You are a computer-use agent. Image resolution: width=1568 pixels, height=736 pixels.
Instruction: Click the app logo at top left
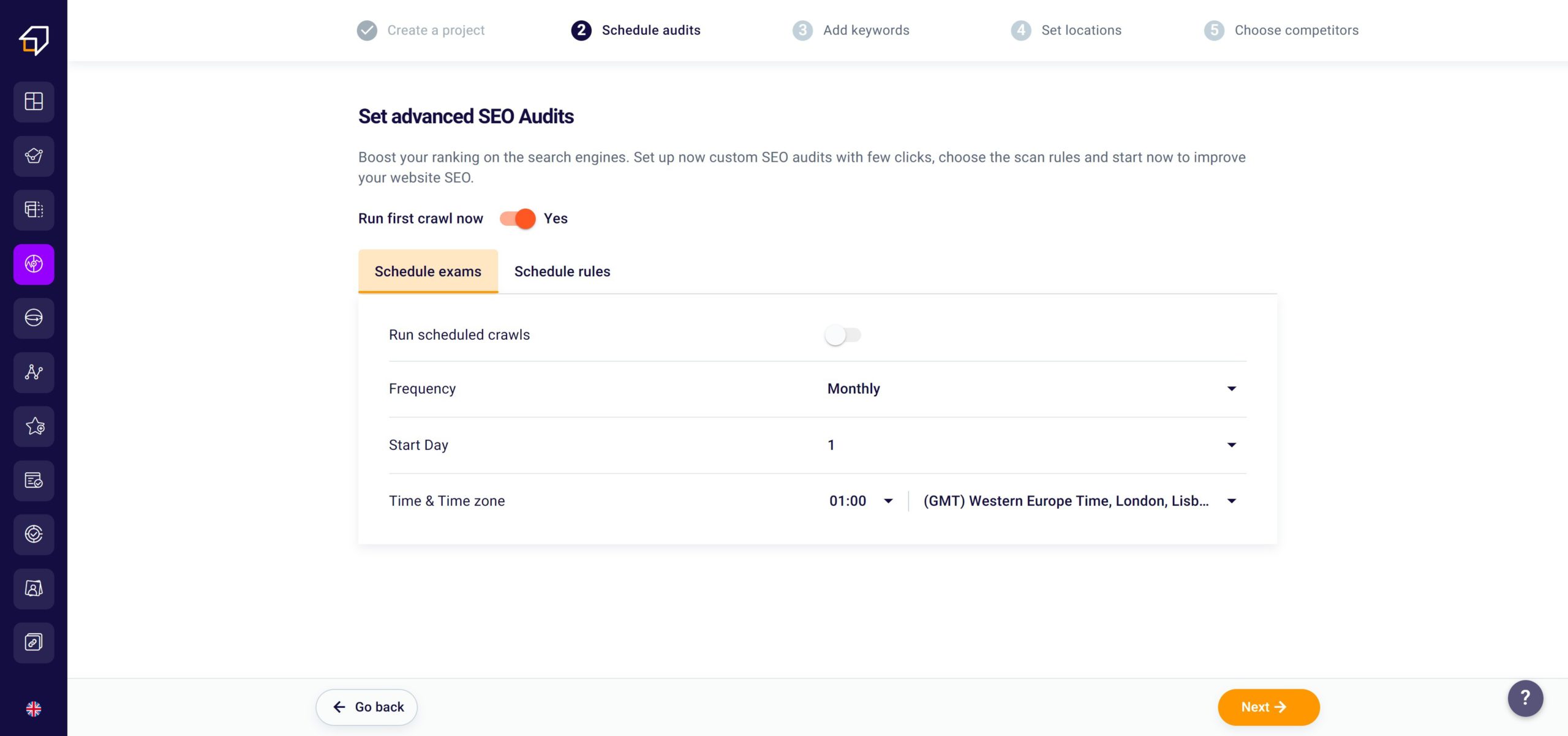[34, 40]
